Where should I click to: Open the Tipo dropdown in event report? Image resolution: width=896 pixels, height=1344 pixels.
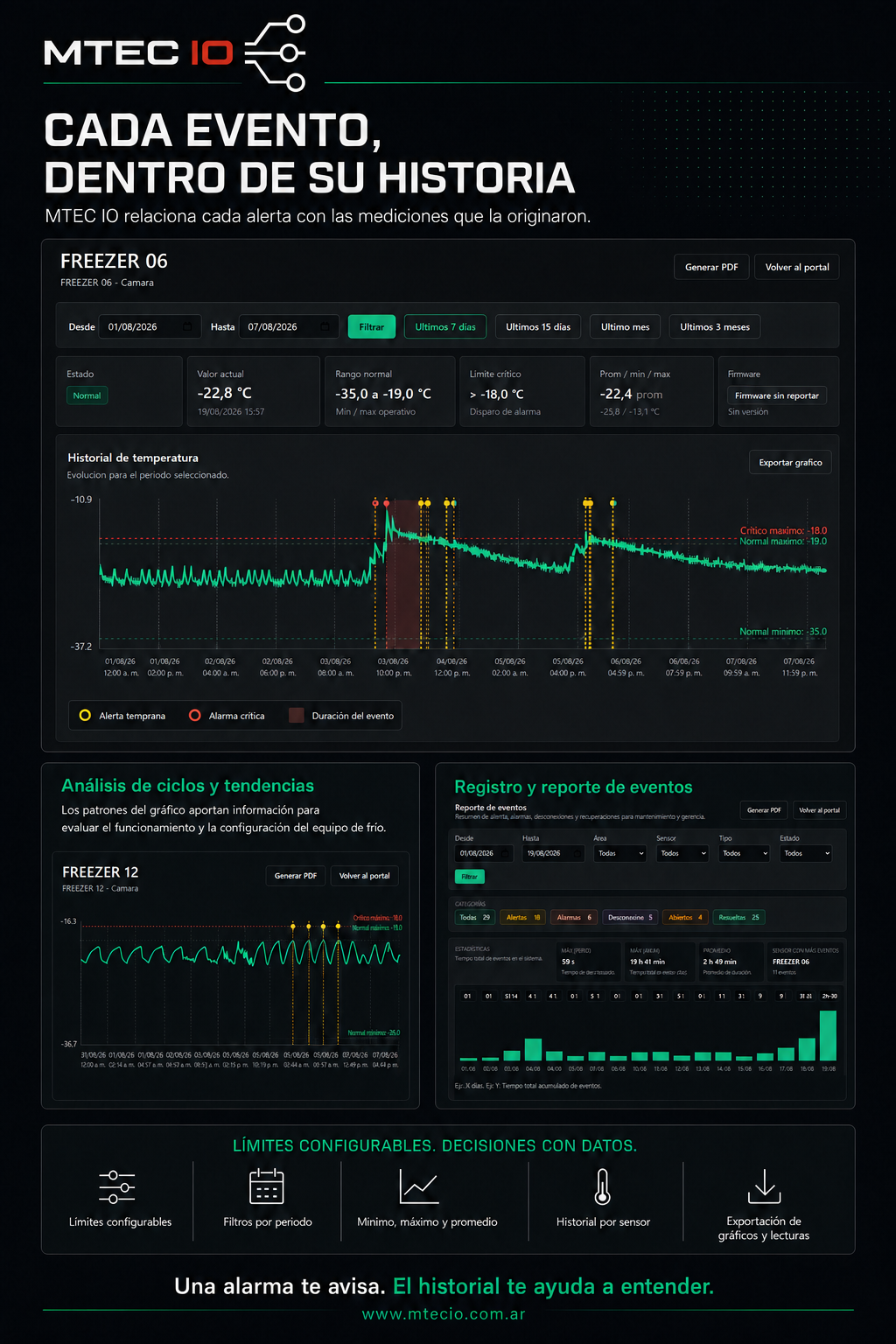coord(745,853)
